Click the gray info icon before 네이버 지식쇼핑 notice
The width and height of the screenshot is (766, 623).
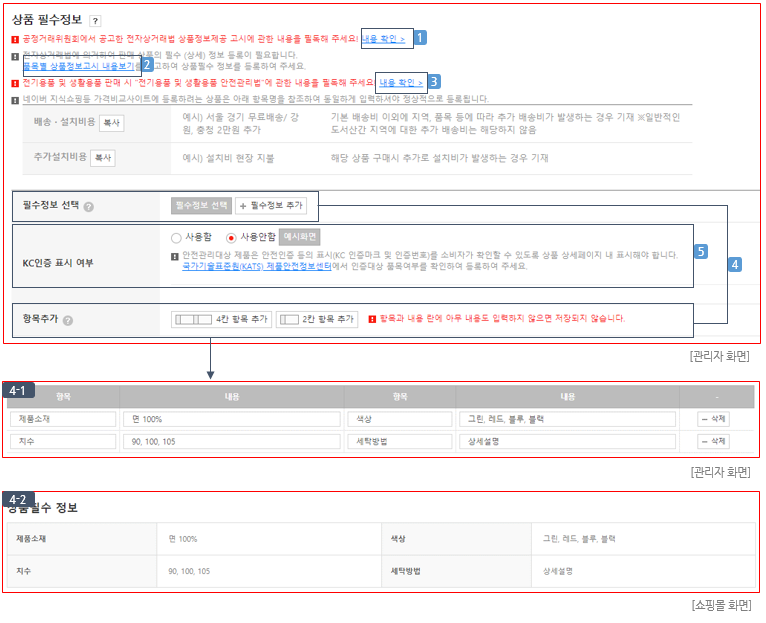point(15,100)
